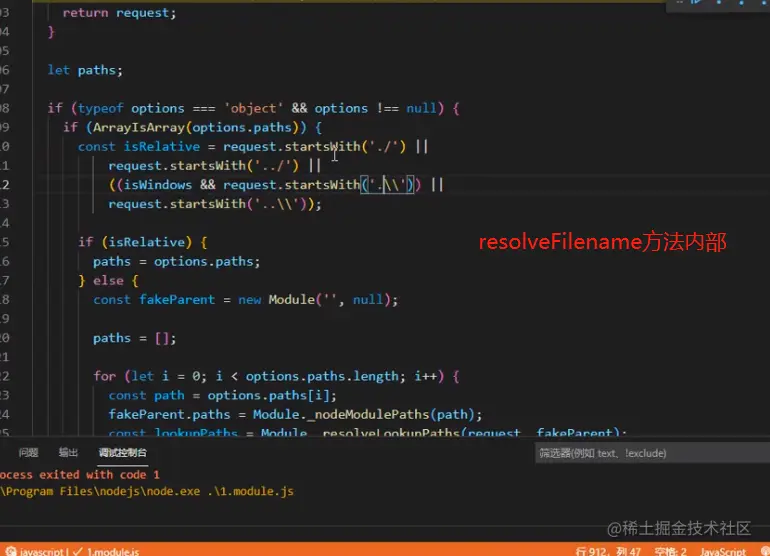
Task: Click the 'for (let i = 0' loop line
Action: (276, 376)
